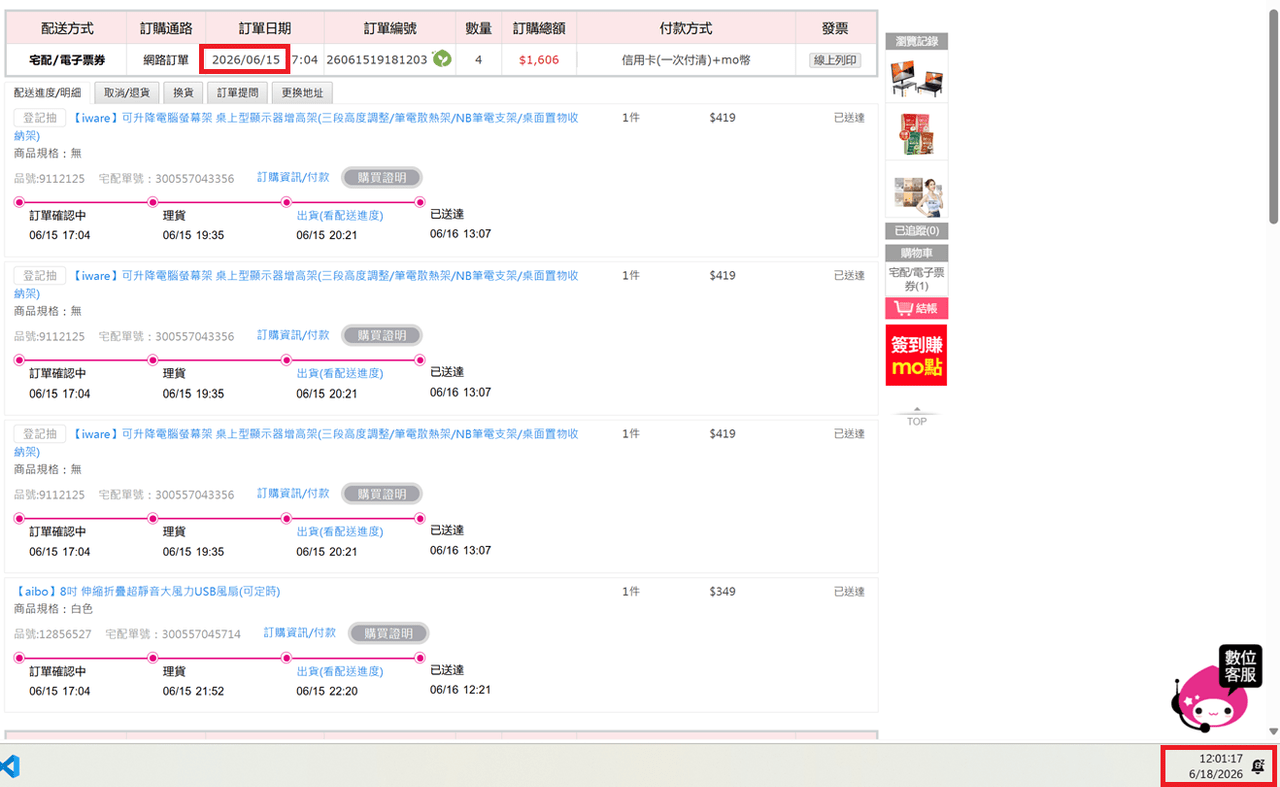Viewport: 1280px width, 787px height.
Task: Click 購買證明 button for the aibo fan
Action: (388, 633)
